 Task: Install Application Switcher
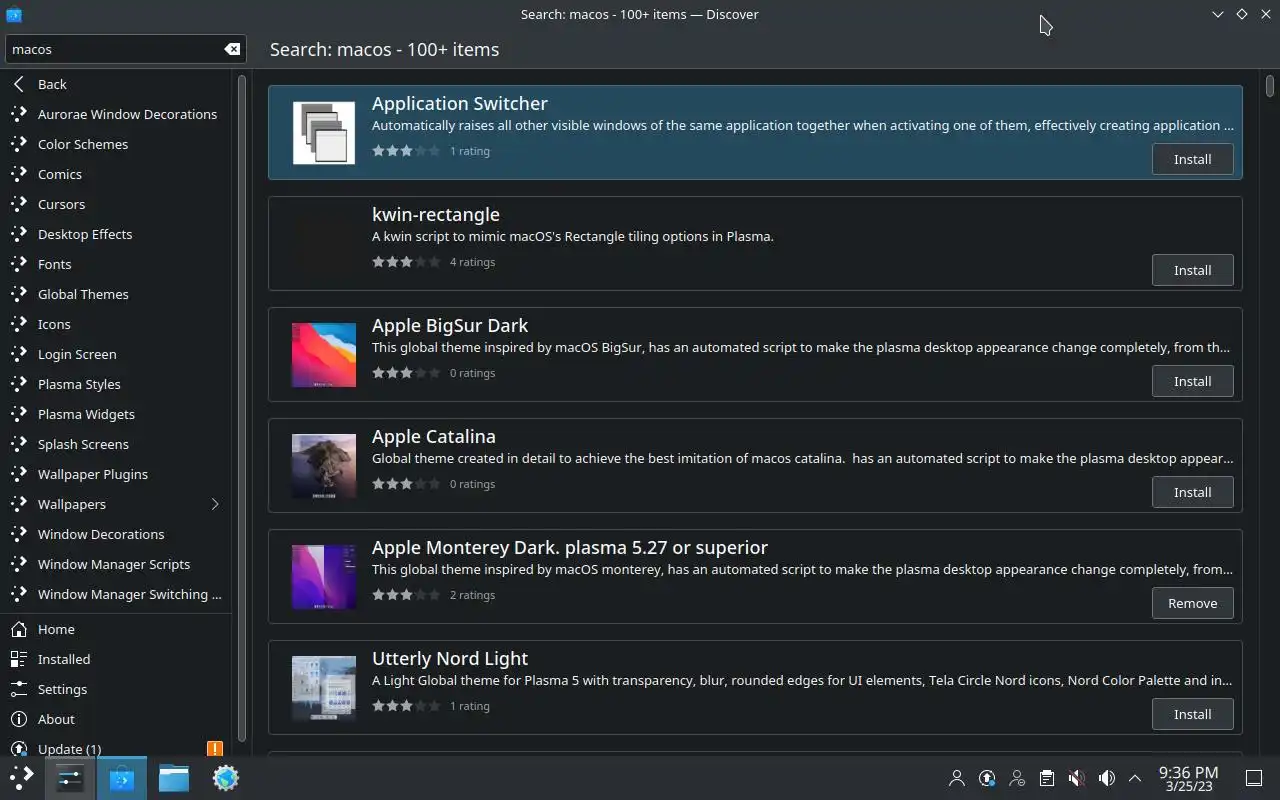tap(1192, 159)
